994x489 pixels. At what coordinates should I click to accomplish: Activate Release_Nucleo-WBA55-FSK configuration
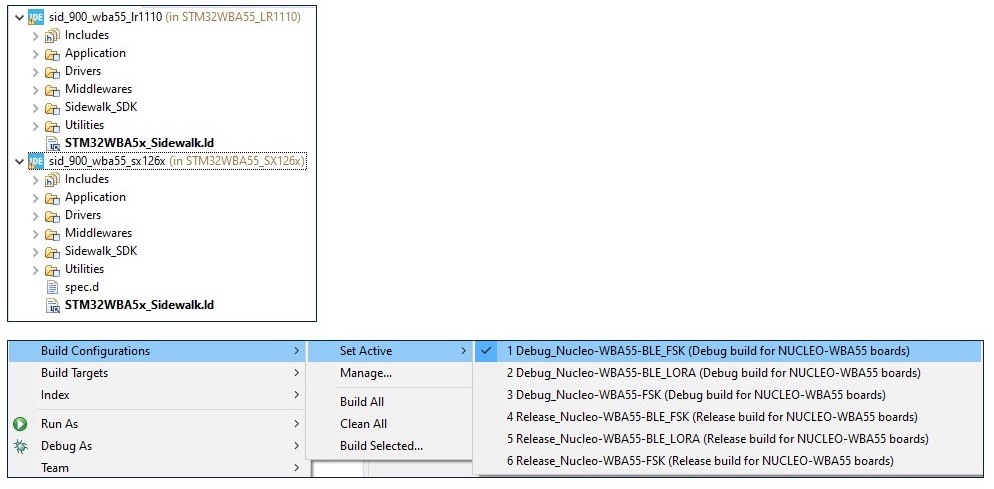tap(728, 461)
